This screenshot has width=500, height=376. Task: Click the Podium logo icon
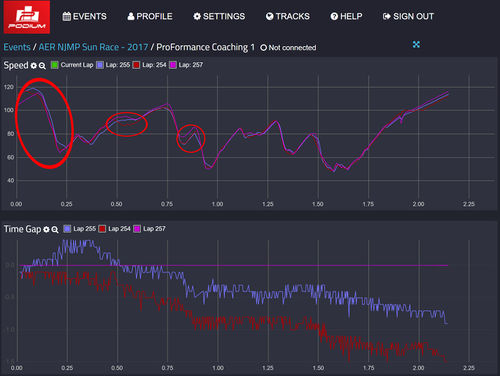click(27, 17)
